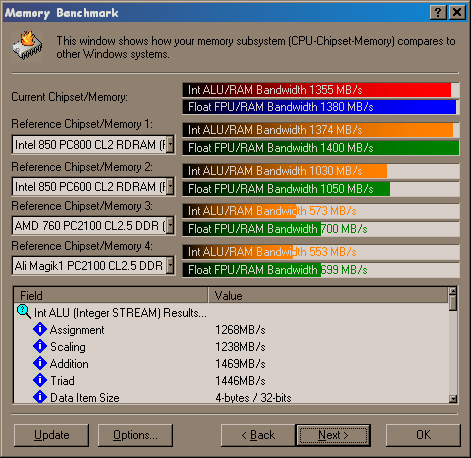
Task: Click the Back button
Action: (258, 435)
